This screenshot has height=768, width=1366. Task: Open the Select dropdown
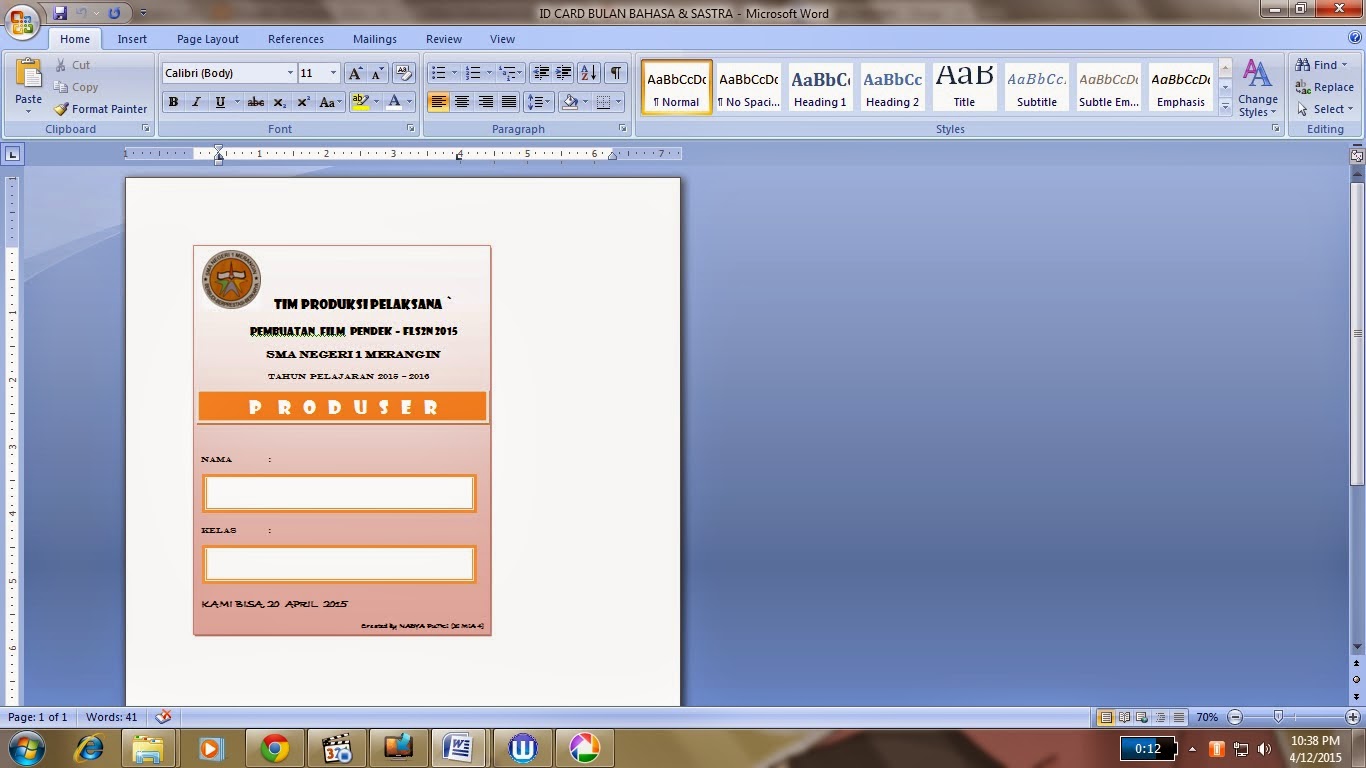click(1324, 109)
